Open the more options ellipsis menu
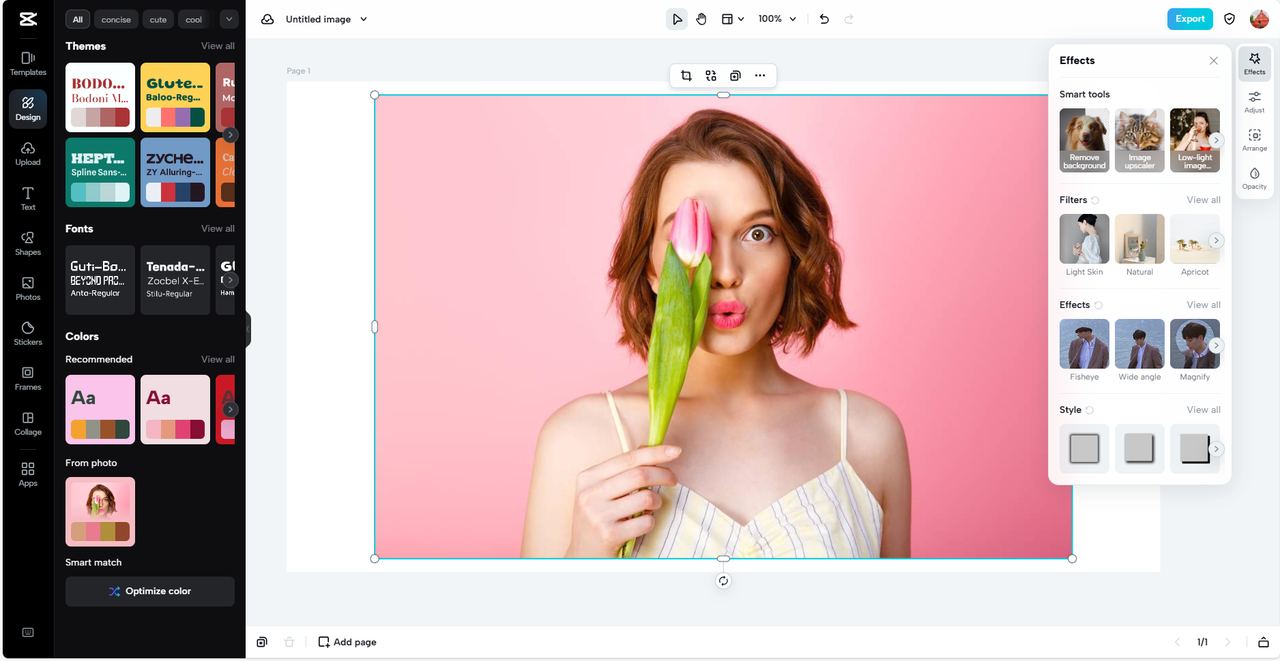 pyautogui.click(x=760, y=75)
